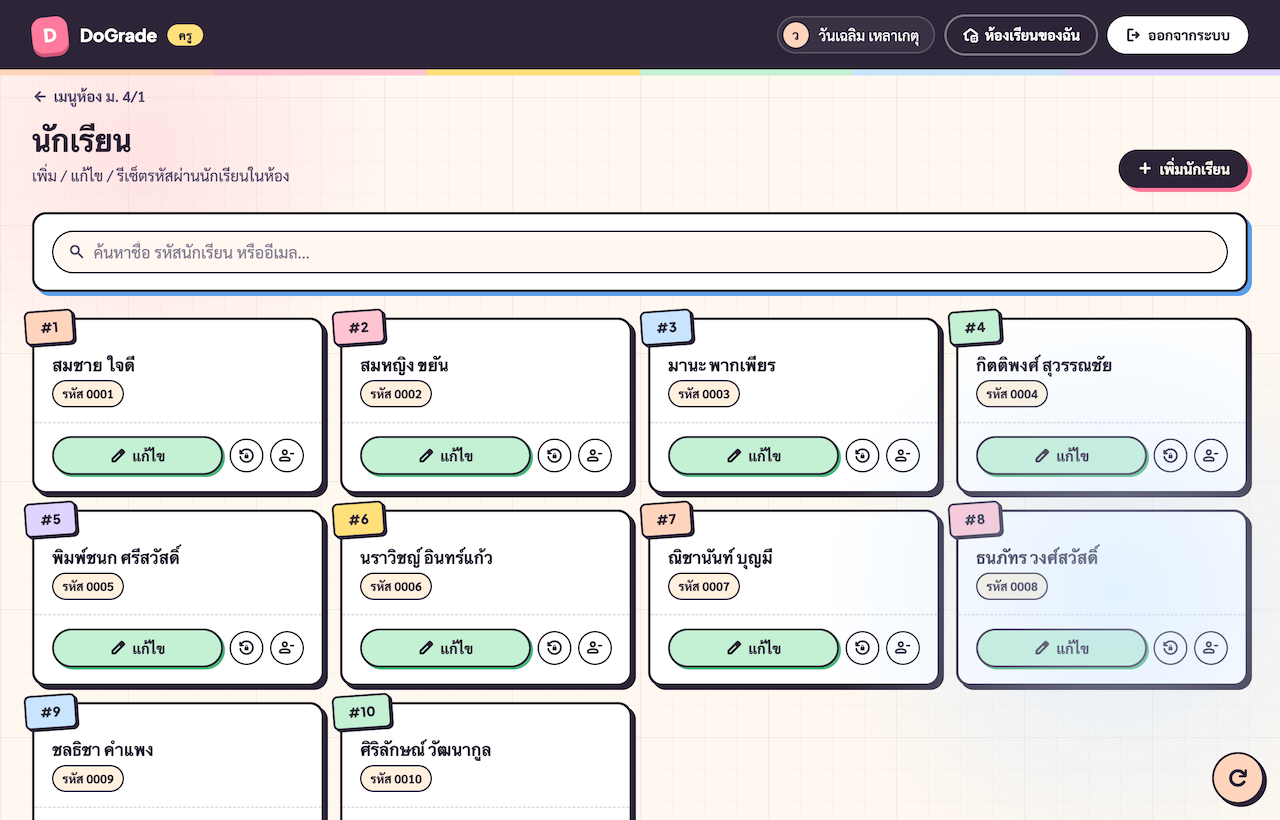
Task: Reset password for student สมชาย ใจดี
Action: coord(247,456)
